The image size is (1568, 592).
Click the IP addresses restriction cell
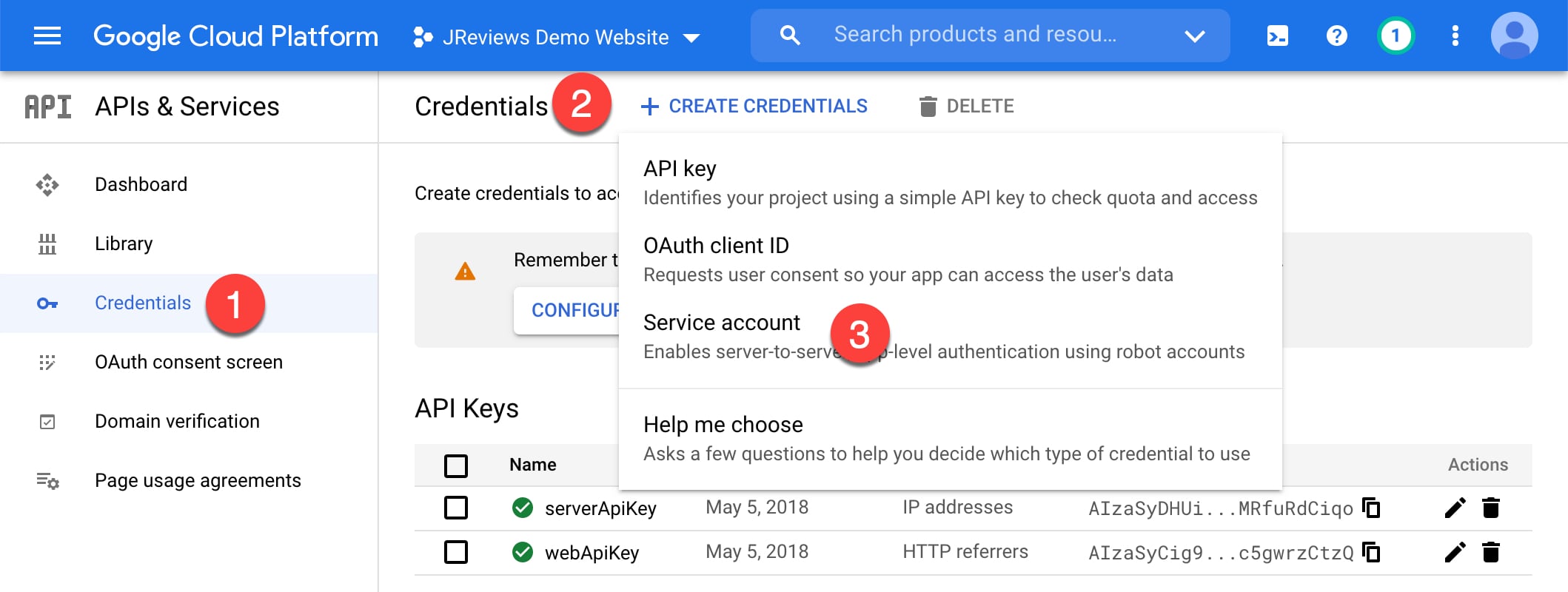click(x=957, y=507)
